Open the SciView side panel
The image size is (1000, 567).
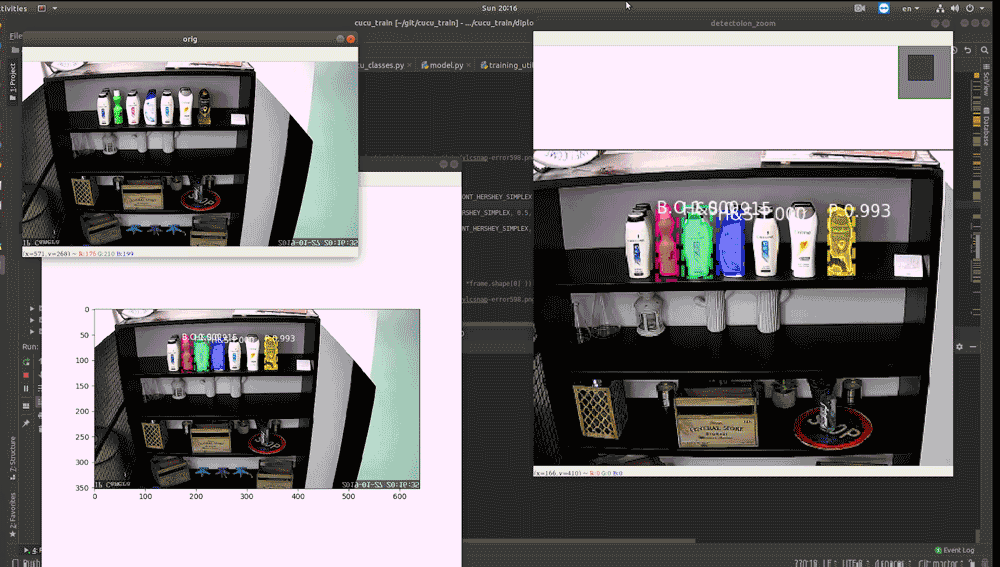tap(986, 84)
